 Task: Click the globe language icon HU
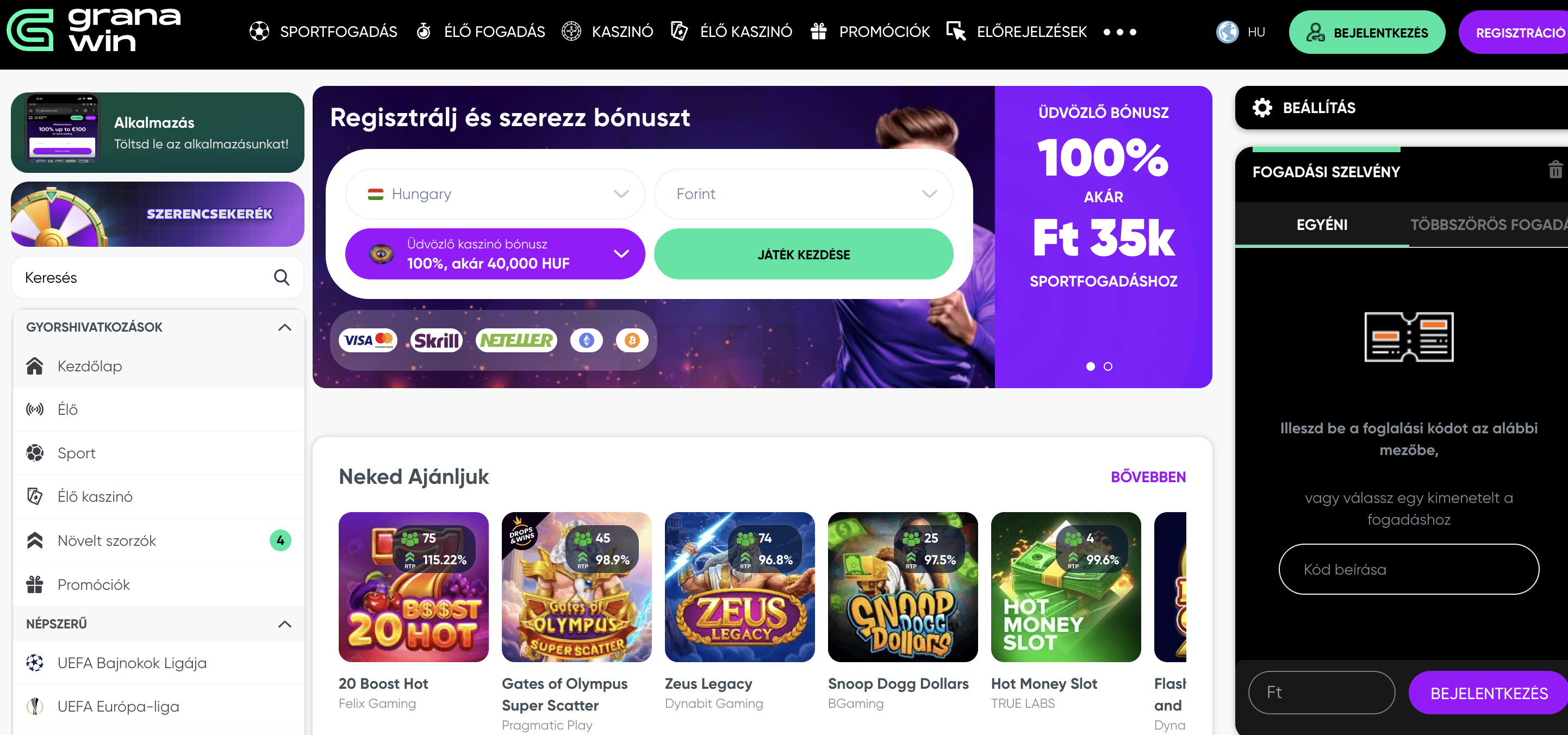point(1227,32)
